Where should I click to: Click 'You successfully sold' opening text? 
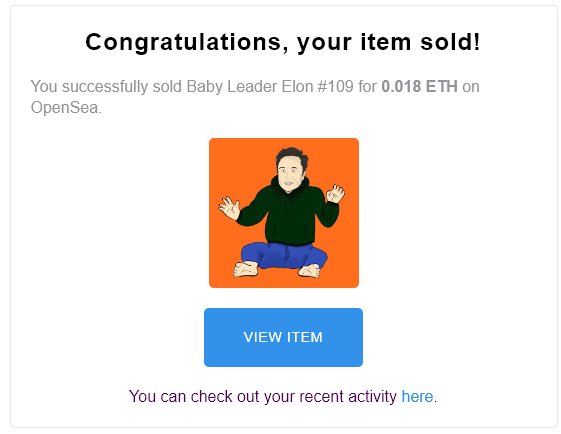pyautogui.click(x=106, y=87)
